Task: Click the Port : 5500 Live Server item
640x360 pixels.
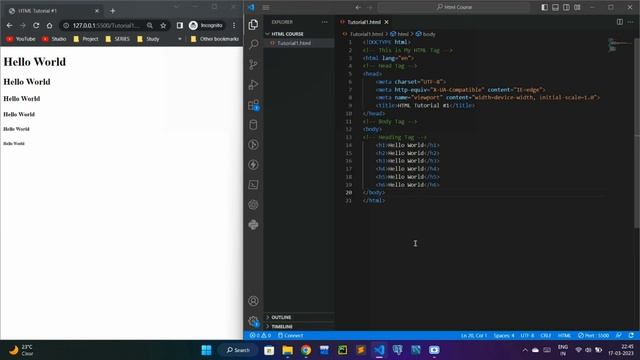Action: point(593,336)
